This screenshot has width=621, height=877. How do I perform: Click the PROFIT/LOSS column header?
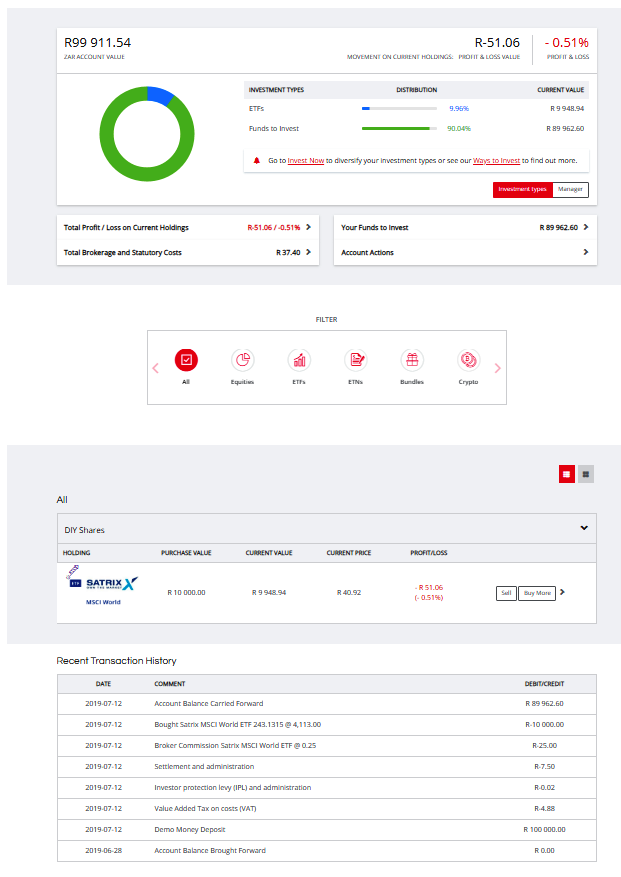click(429, 553)
